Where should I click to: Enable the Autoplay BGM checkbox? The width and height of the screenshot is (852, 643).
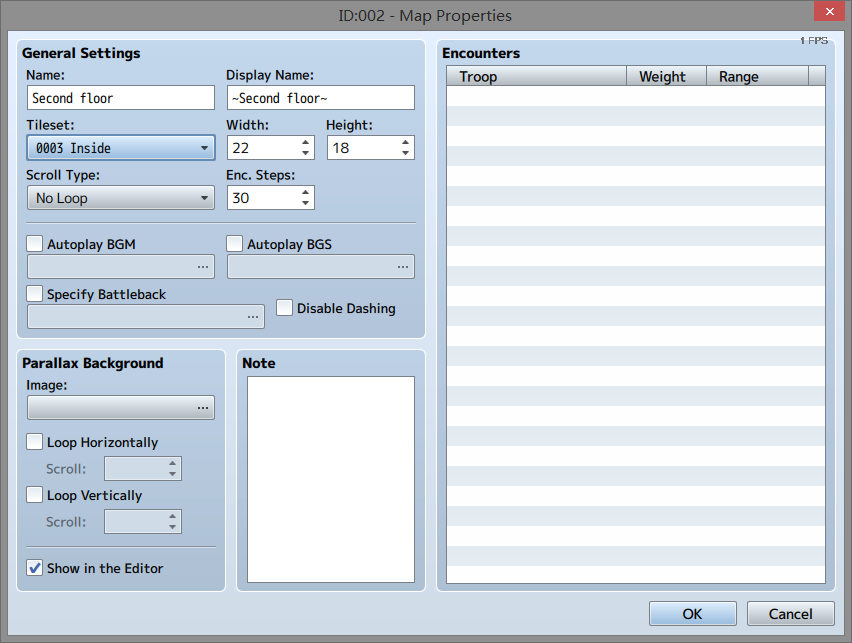pyautogui.click(x=35, y=244)
